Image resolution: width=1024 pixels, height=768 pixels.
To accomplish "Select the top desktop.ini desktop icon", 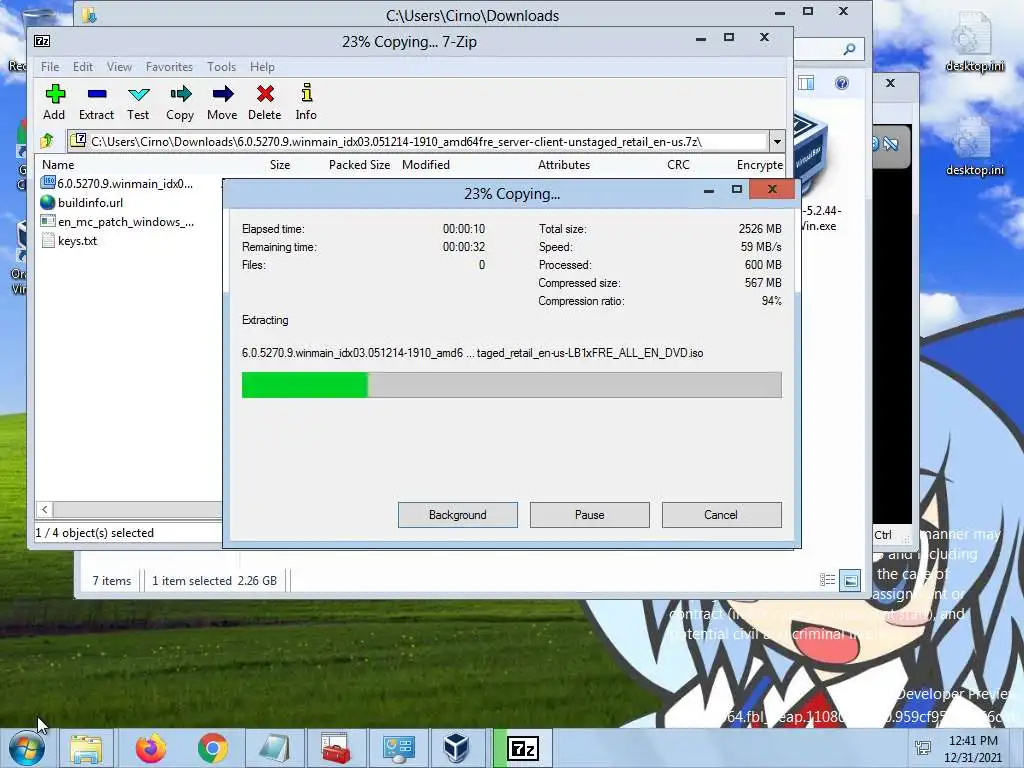I will tap(974, 42).
